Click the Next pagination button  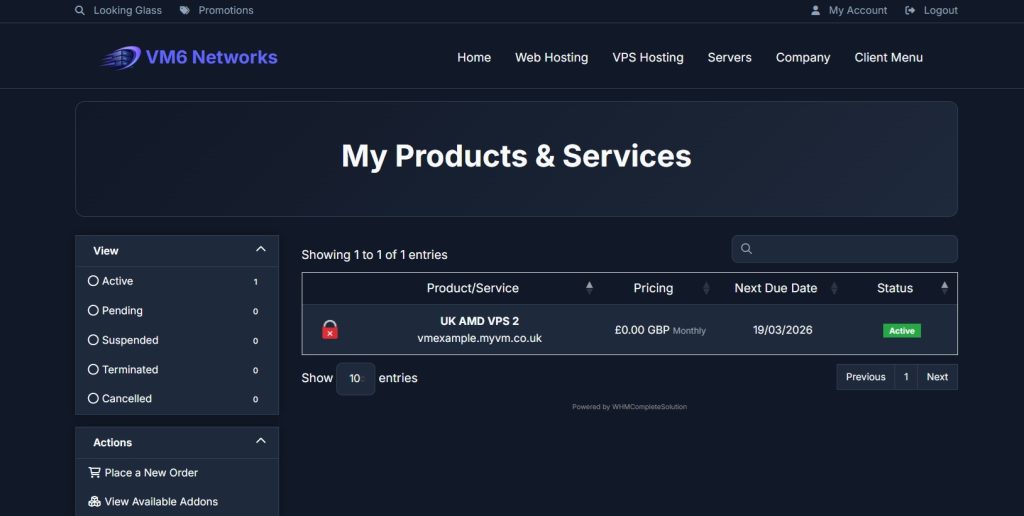(x=937, y=377)
